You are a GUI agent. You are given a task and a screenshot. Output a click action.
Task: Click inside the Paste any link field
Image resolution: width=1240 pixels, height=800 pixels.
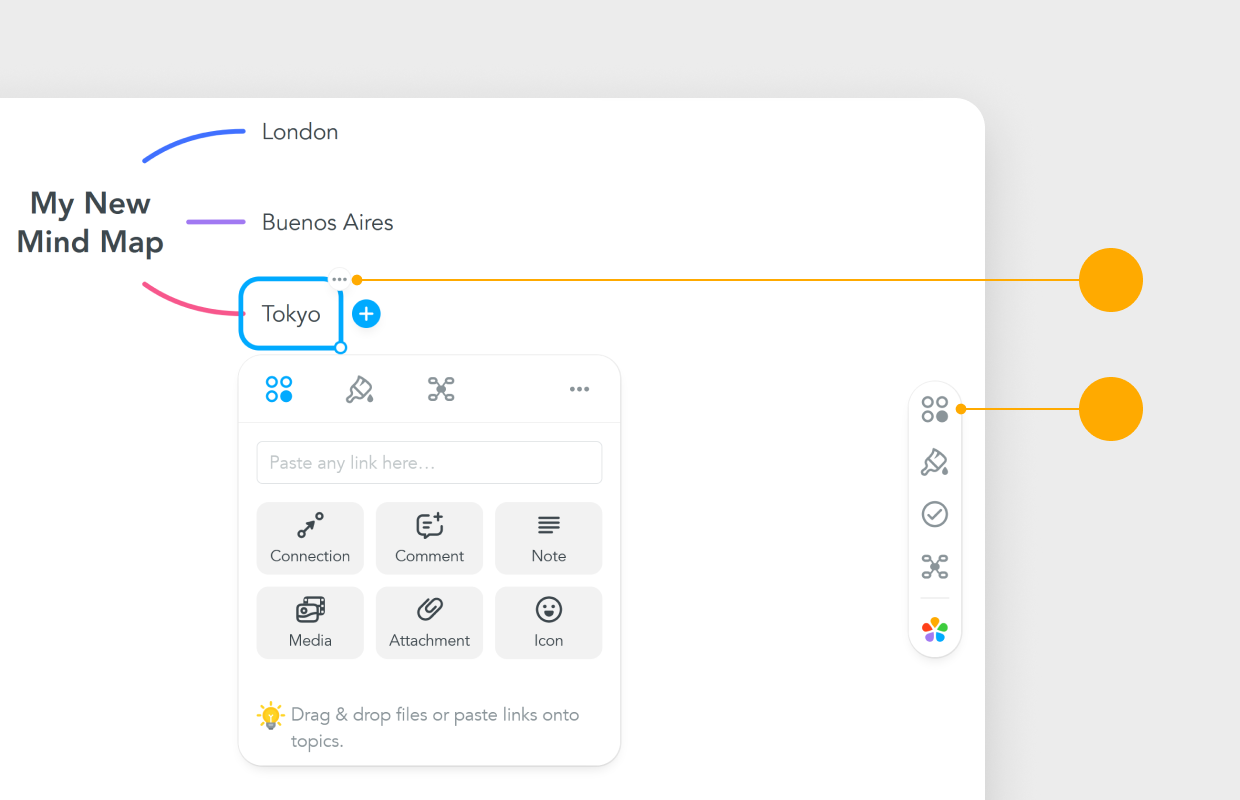coord(429,462)
